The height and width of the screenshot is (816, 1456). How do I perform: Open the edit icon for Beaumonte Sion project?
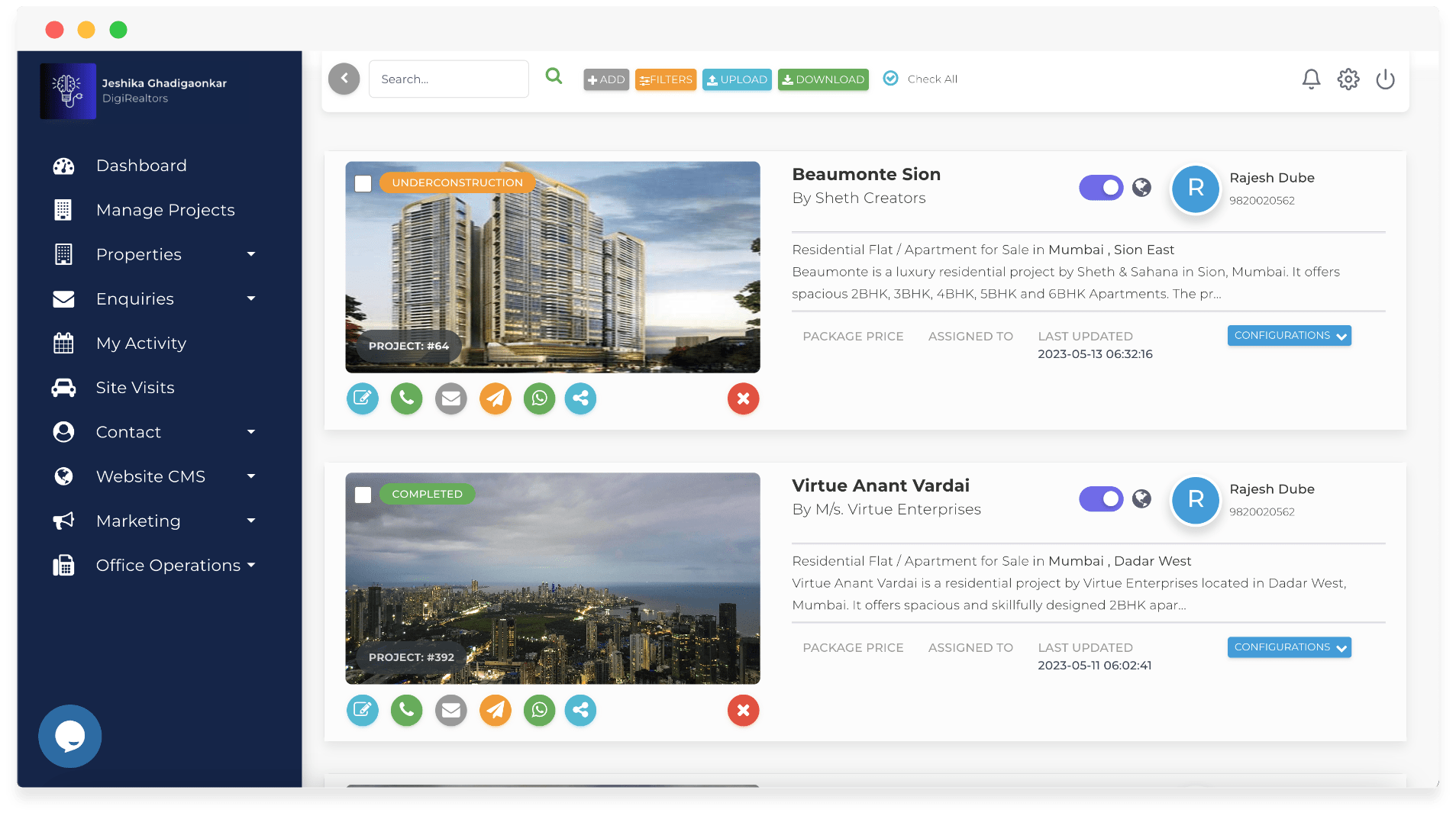click(x=363, y=398)
